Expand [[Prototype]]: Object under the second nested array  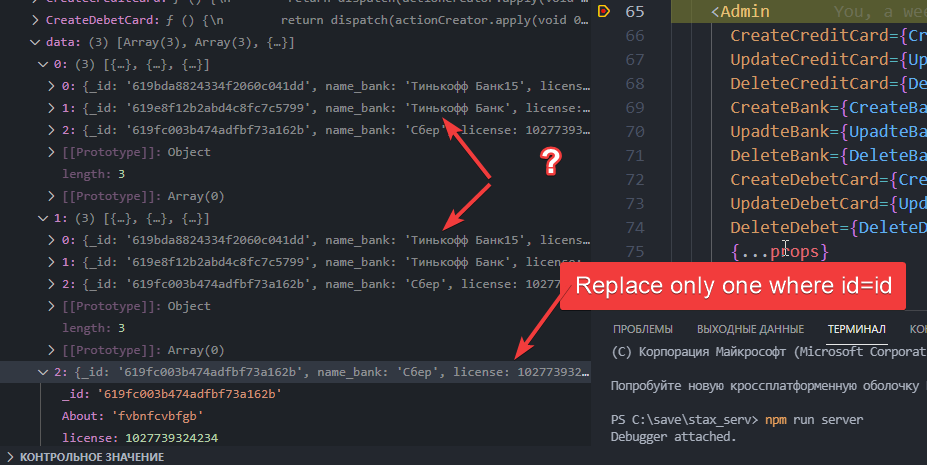click(x=51, y=306)
